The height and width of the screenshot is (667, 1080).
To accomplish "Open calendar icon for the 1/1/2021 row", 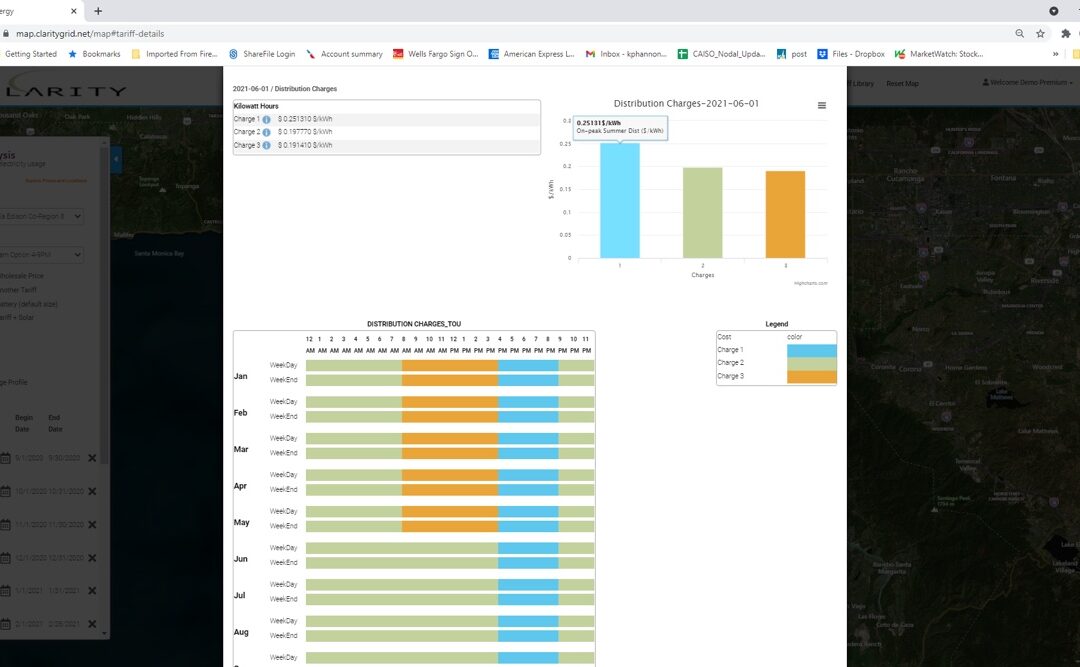I will coord(5,591).
